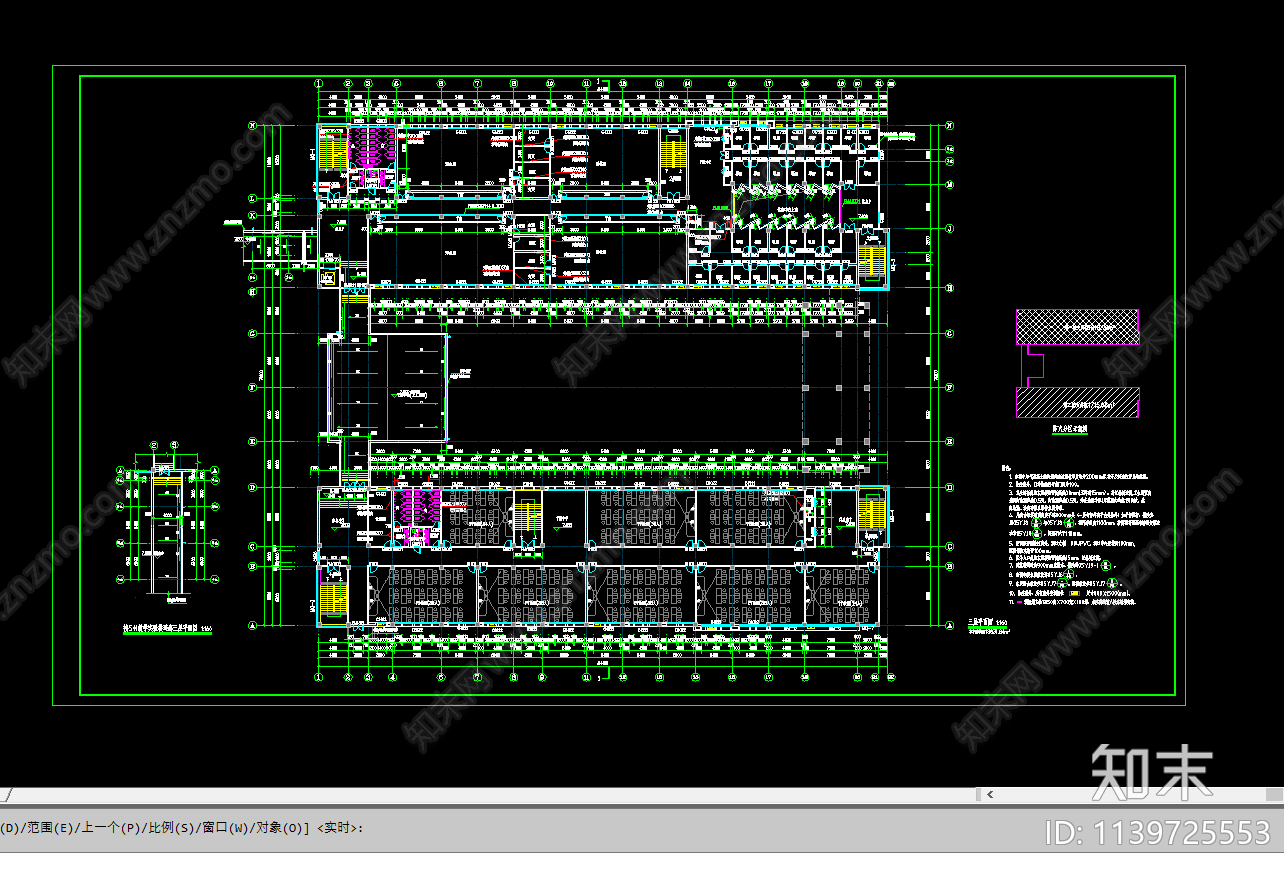Choose the 窗口(W) zoom option
Viewport: 1284px width, 872px height.
coord(226,827)
